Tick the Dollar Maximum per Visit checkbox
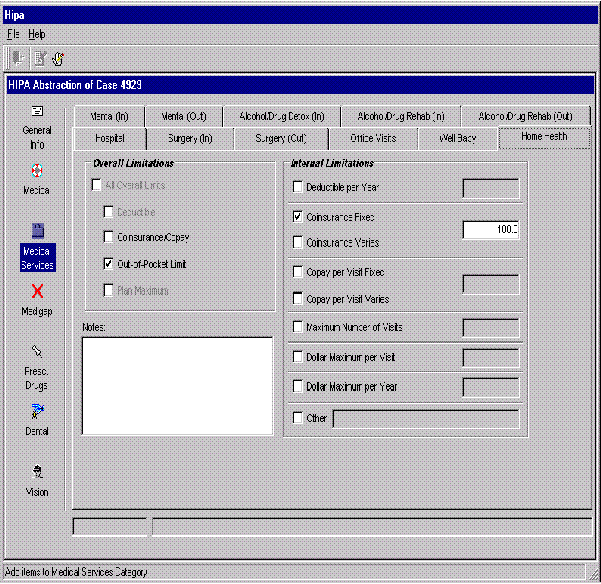This screenshot has height=584, width=601. [x=297, y=357]
